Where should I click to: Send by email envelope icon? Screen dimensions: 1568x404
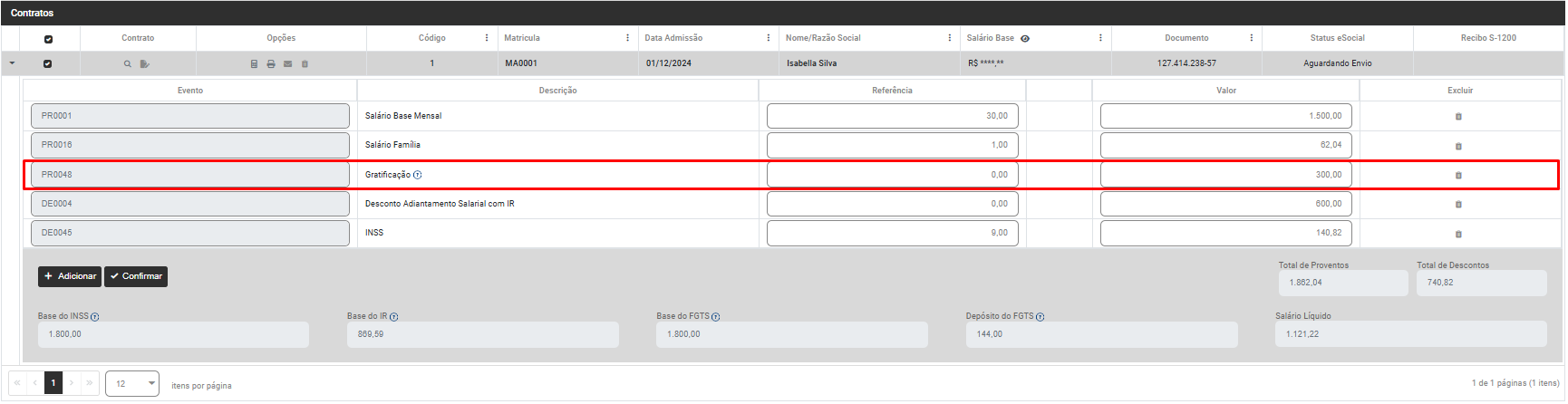click(x=288, y=64)
